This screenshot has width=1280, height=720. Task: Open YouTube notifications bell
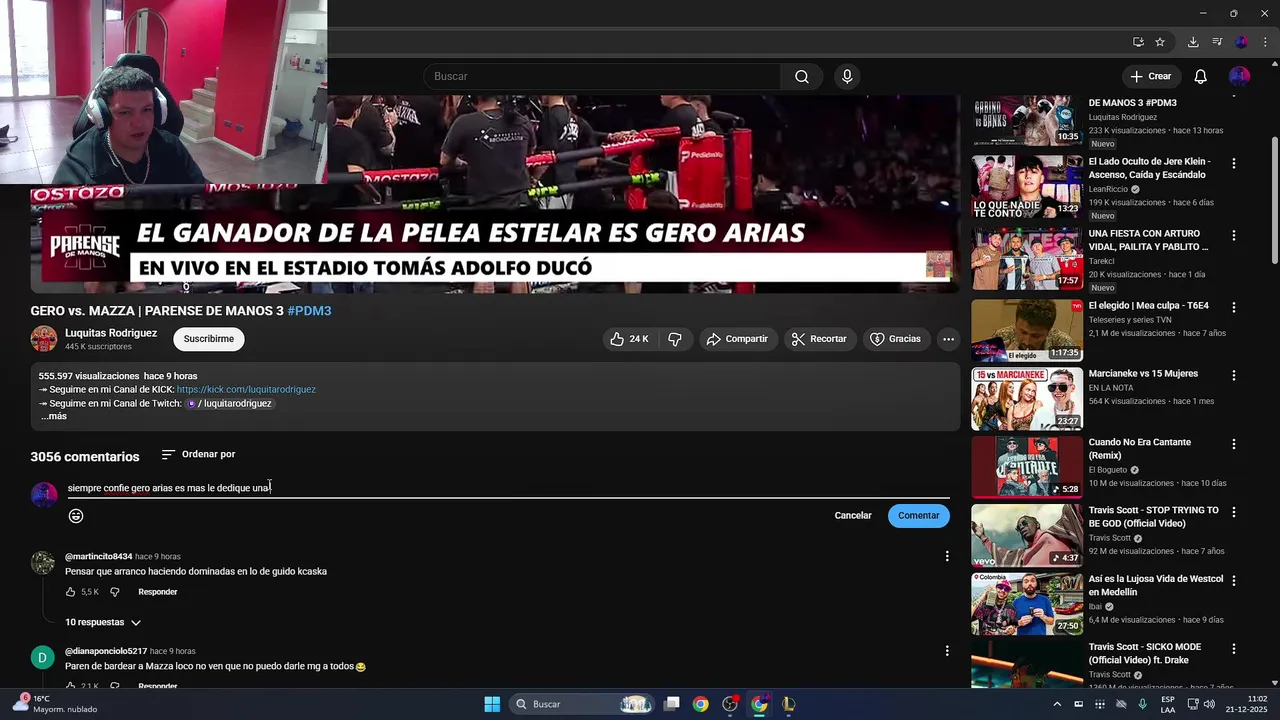tap(1201, 77)
